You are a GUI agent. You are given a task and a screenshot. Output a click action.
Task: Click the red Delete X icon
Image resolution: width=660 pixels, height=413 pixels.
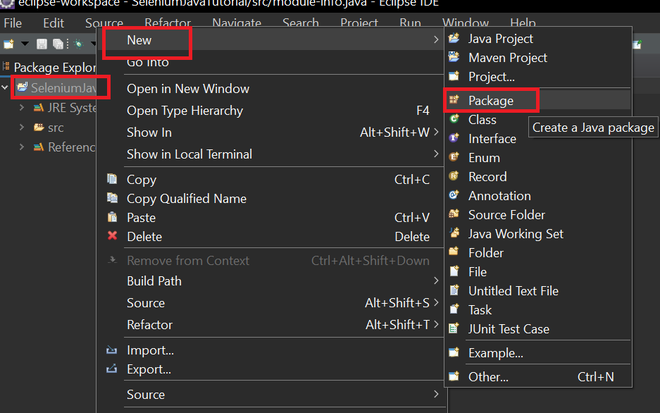pyautogui.click(x=112, y=236)
